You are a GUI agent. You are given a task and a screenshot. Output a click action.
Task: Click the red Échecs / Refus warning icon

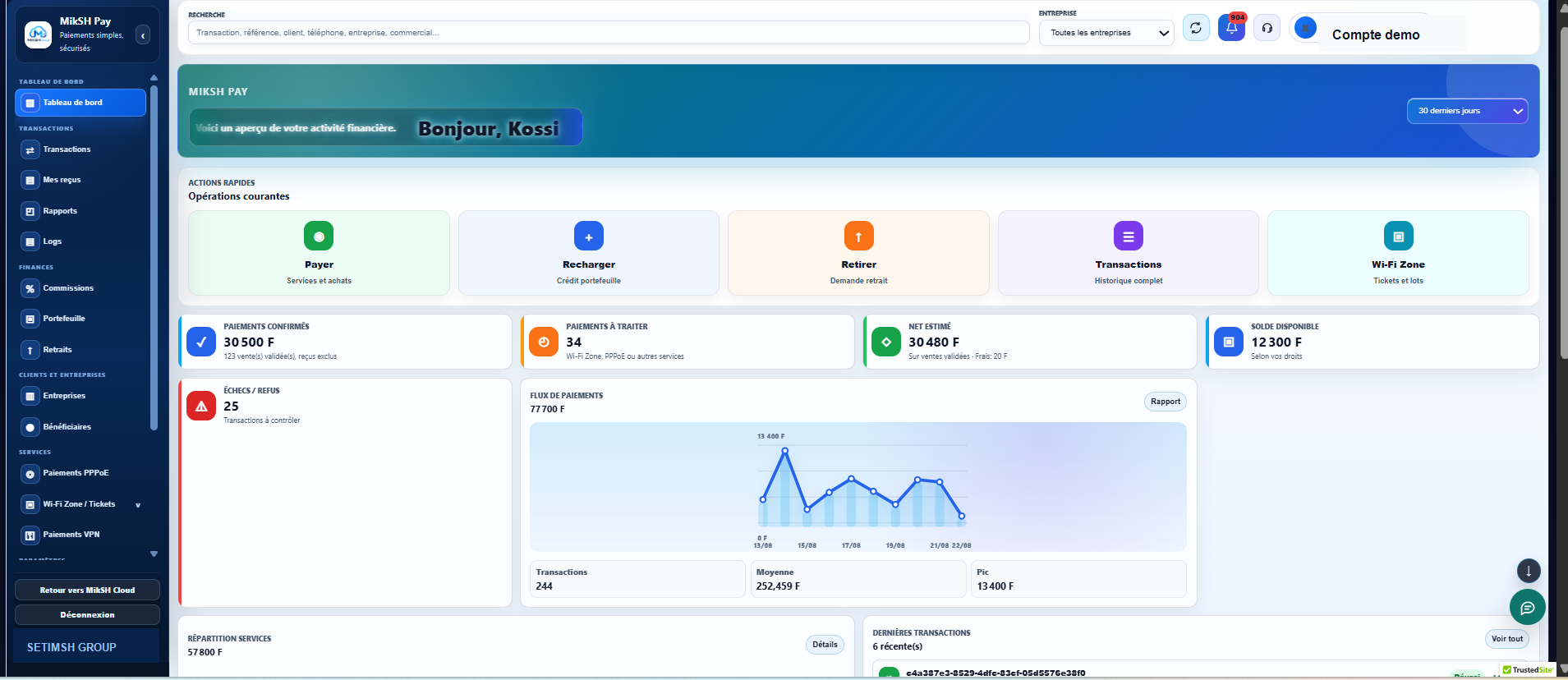coord(201,406)
